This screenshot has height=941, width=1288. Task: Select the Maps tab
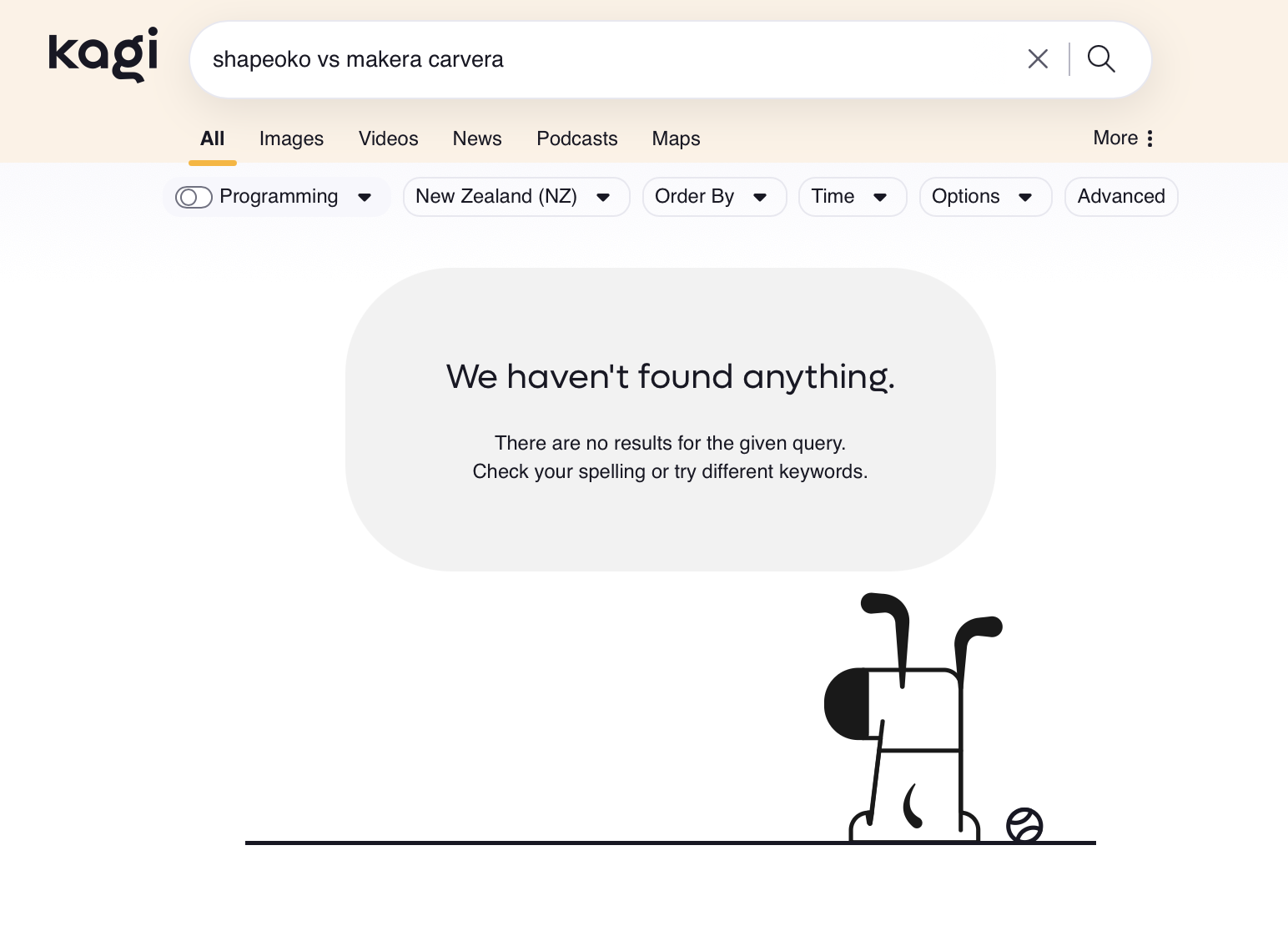click(x=676, y=138)
